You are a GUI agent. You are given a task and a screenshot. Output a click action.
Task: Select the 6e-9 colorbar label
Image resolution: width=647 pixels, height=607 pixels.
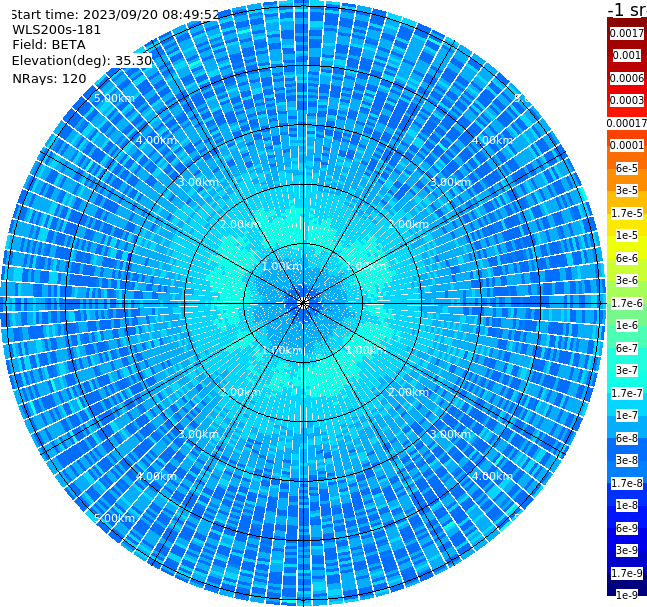[x=627, y=528]
